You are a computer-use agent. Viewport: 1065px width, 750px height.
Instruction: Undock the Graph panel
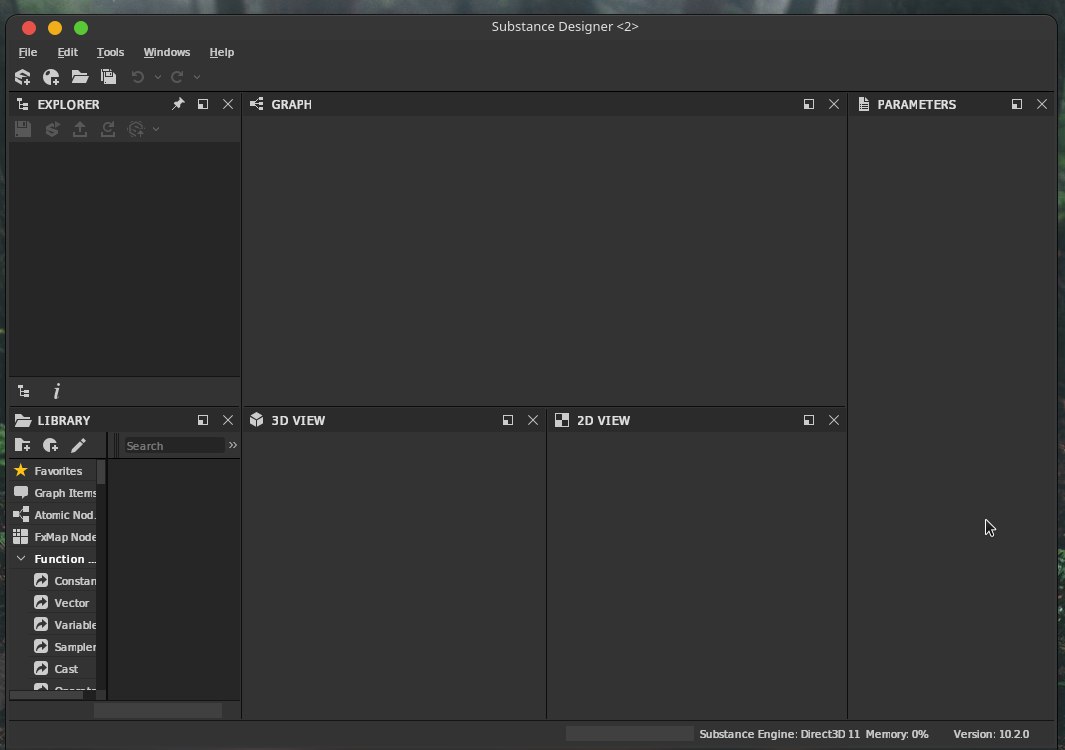coord(808,104)
